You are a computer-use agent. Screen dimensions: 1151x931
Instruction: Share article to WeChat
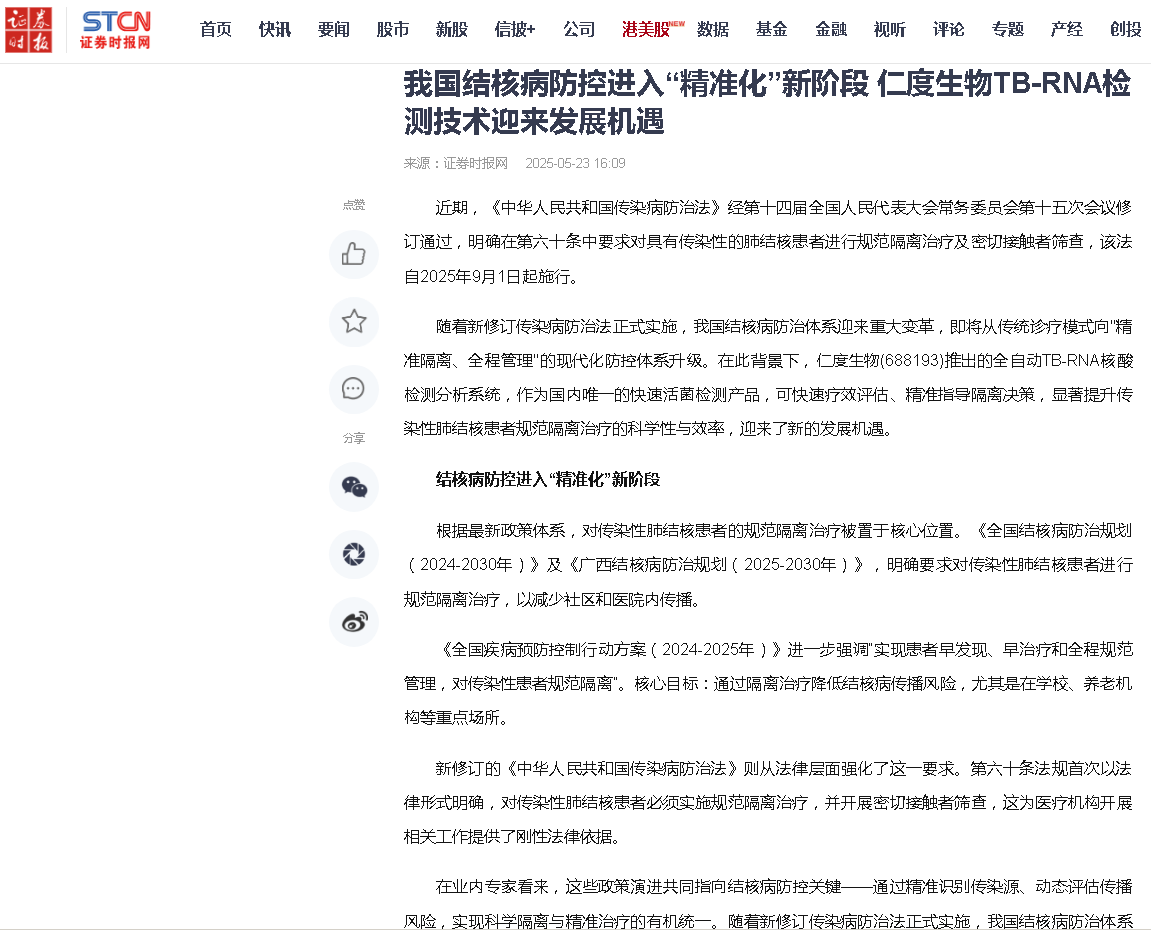[x=354, y=487]
